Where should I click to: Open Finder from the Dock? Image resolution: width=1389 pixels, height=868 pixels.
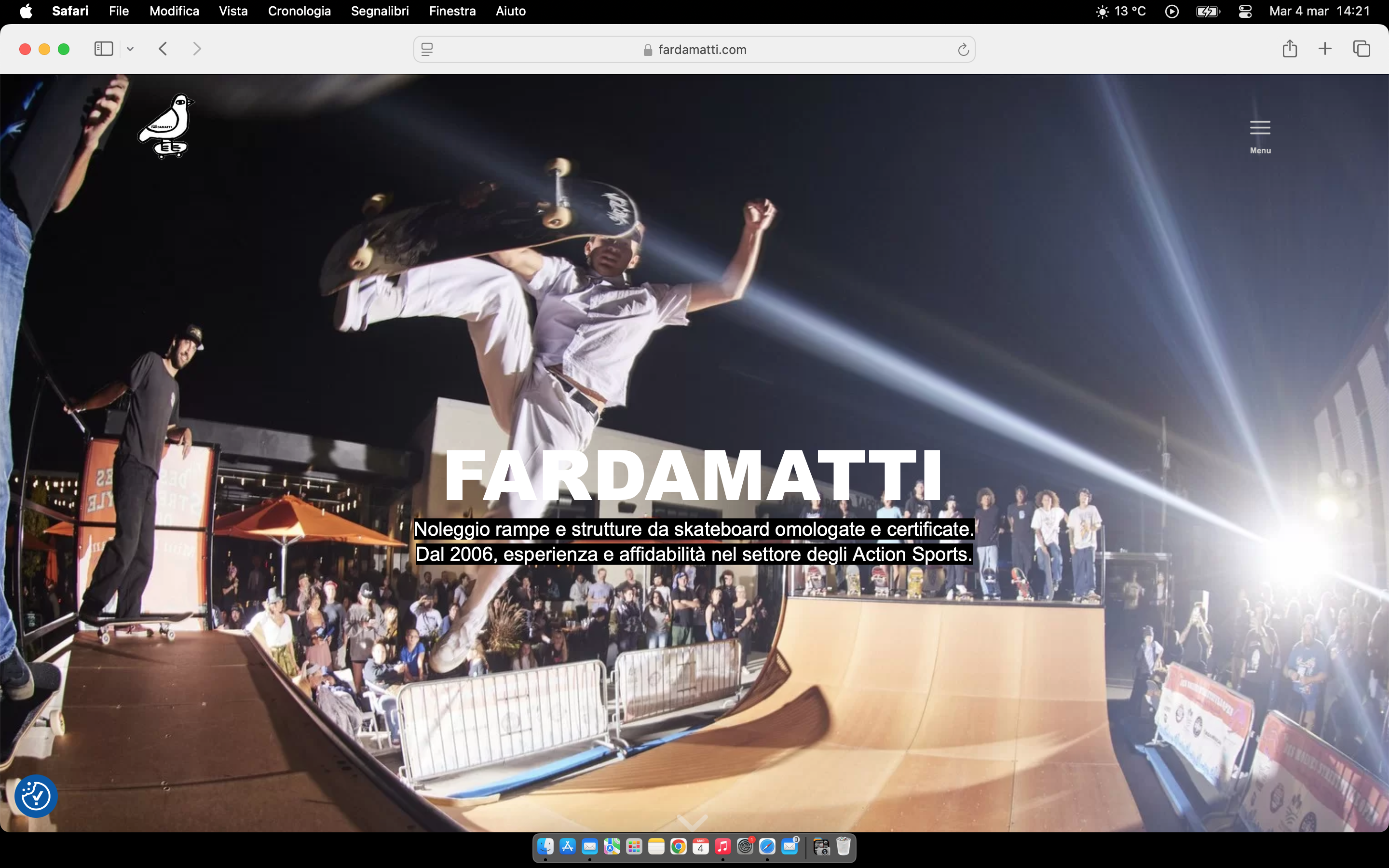pyautogui.click(x=545, y=846)
